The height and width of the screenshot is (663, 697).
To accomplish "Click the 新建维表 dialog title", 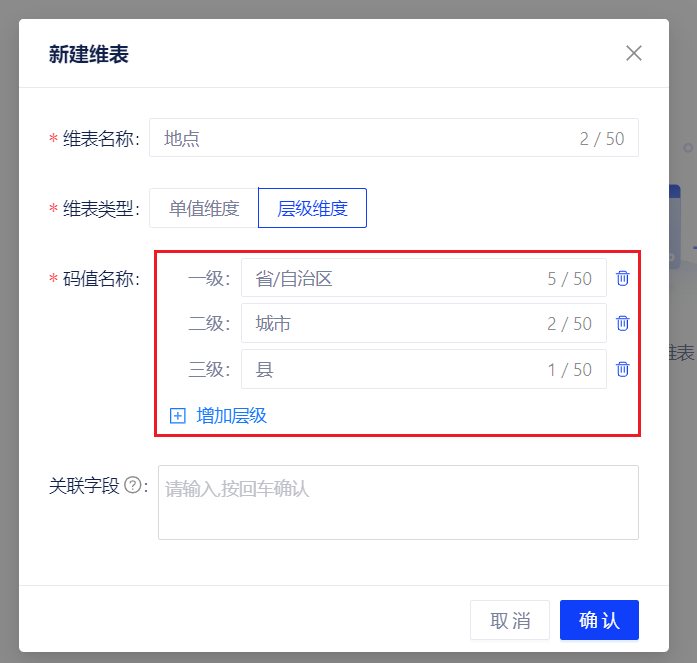I will coord(89,54).
